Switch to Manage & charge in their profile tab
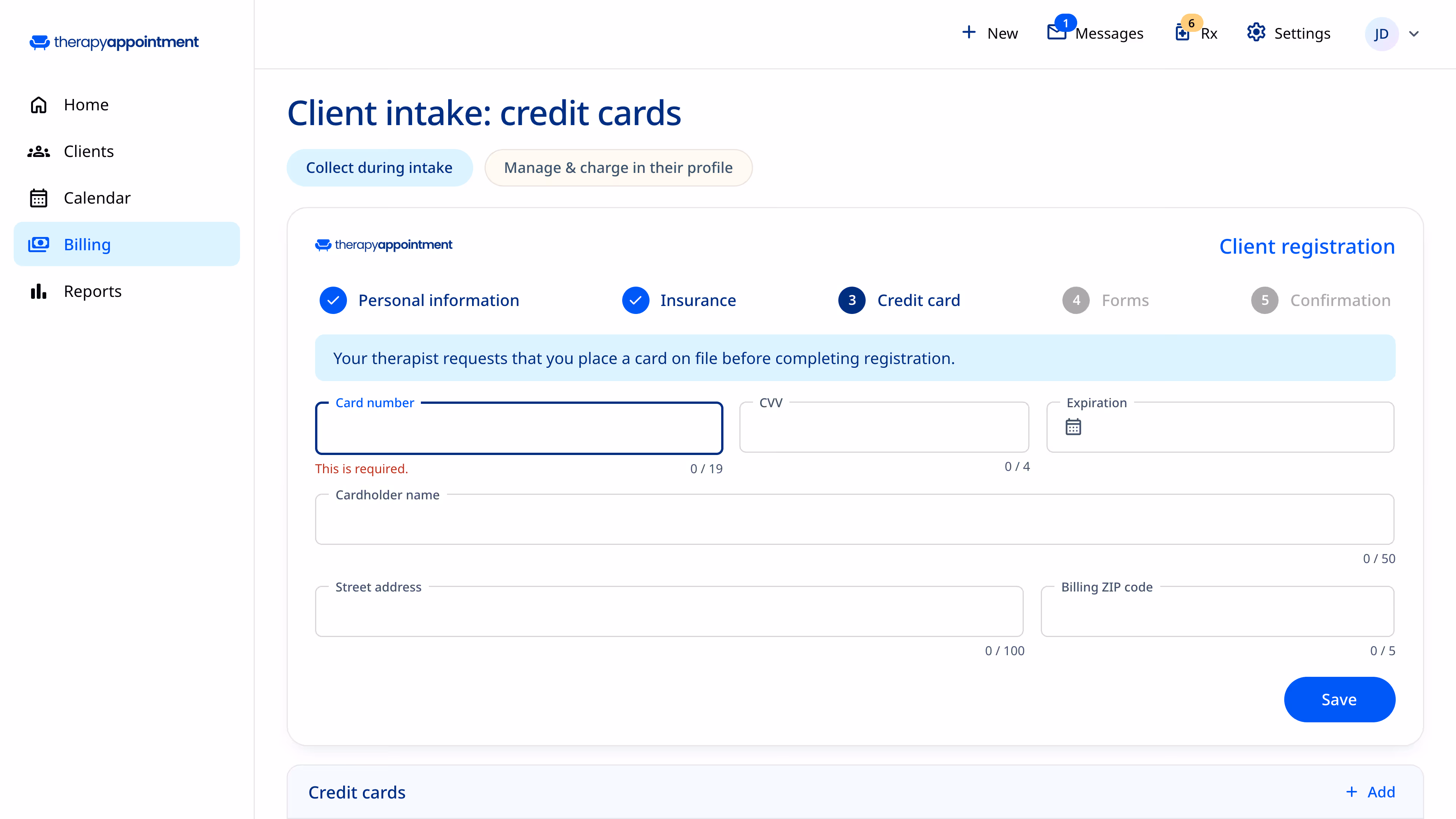 tap(618, 167)
